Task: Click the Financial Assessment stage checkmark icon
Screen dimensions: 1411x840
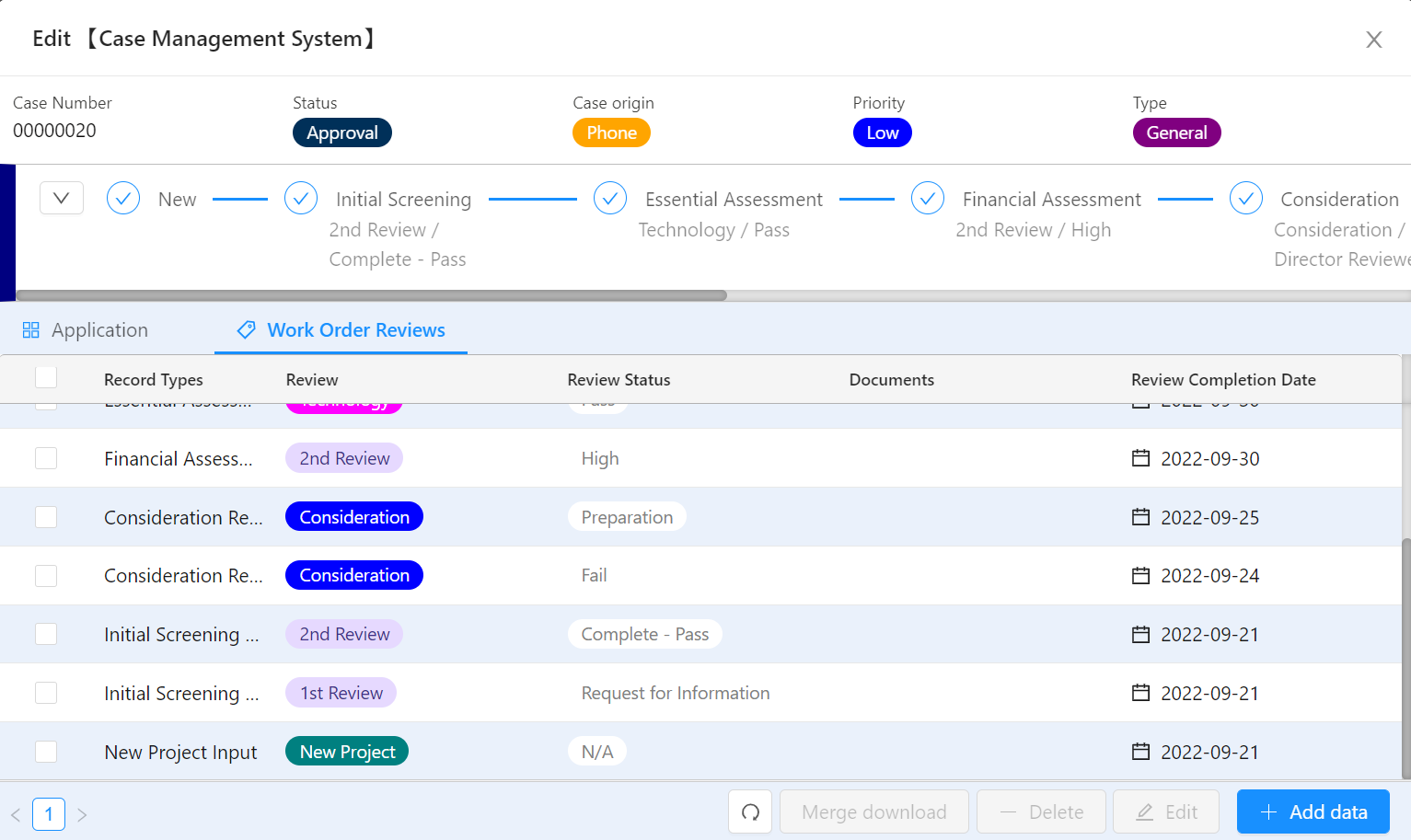Action: pos(928,198)
